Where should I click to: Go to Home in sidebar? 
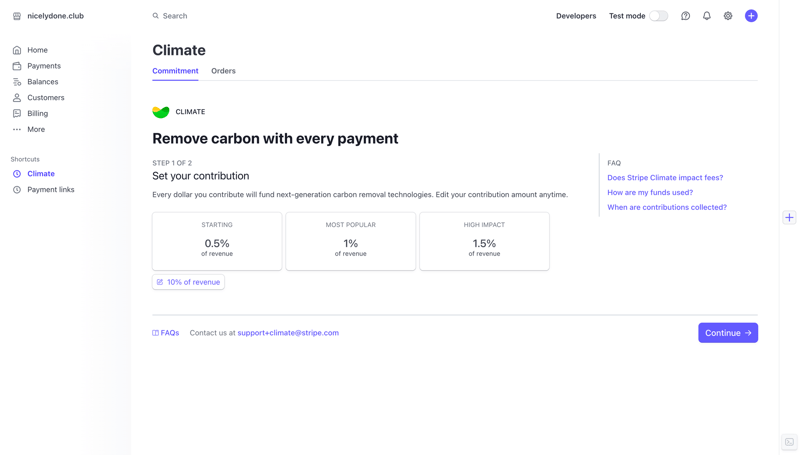click(37, 50)
